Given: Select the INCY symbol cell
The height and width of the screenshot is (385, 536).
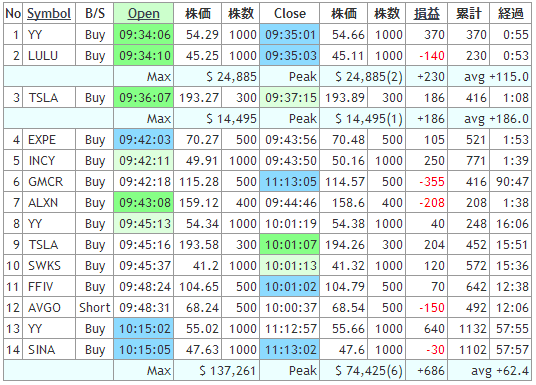Looking at the screenshot, I should pos(49,161).
